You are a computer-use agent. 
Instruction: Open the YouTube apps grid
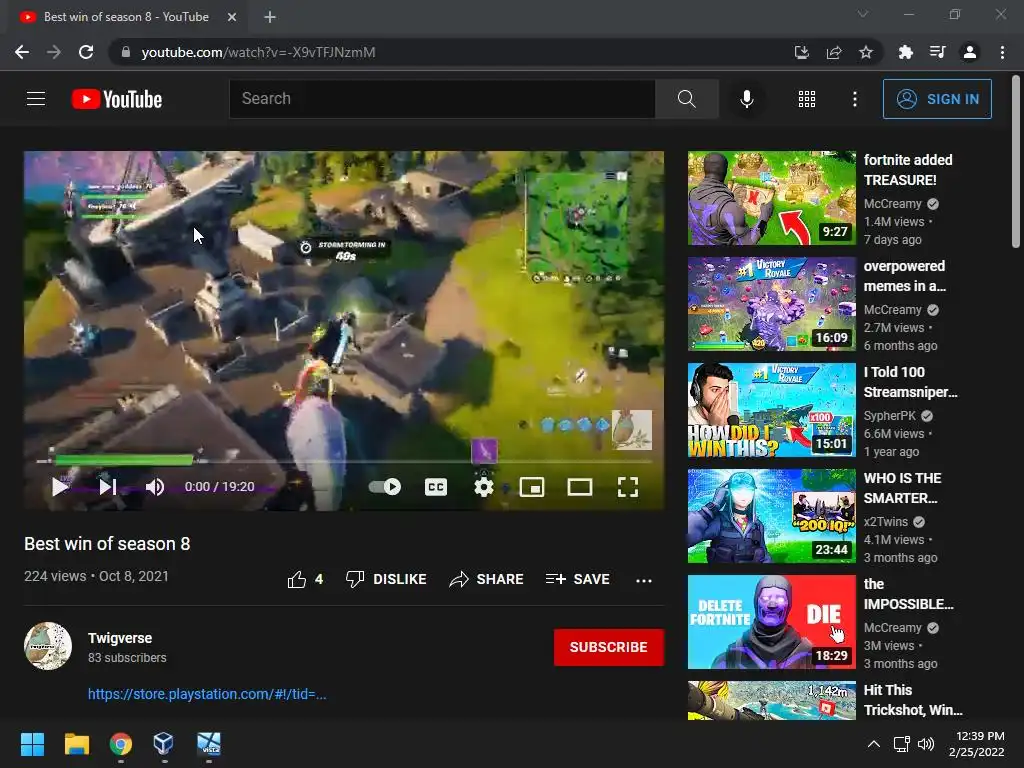807,99
